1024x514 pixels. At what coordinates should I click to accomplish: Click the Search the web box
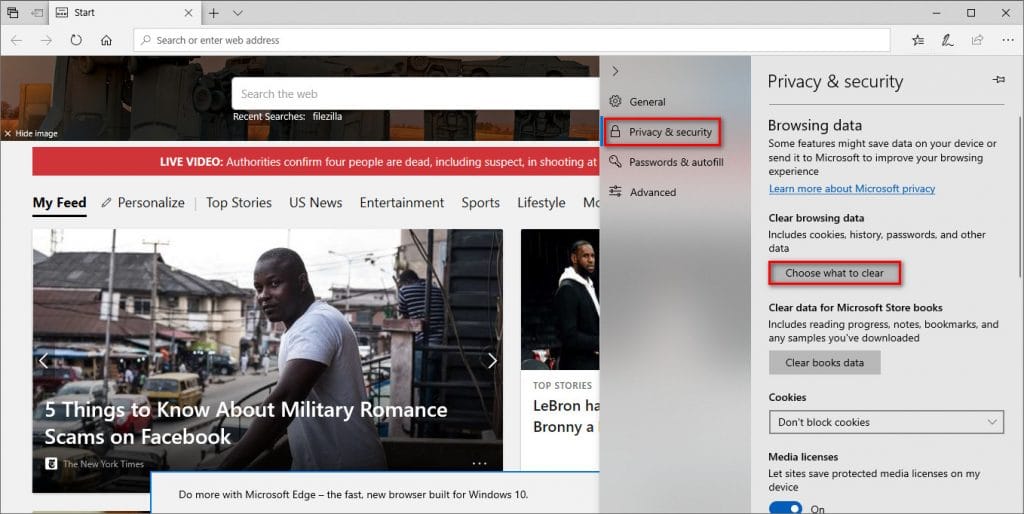(415, 94)
